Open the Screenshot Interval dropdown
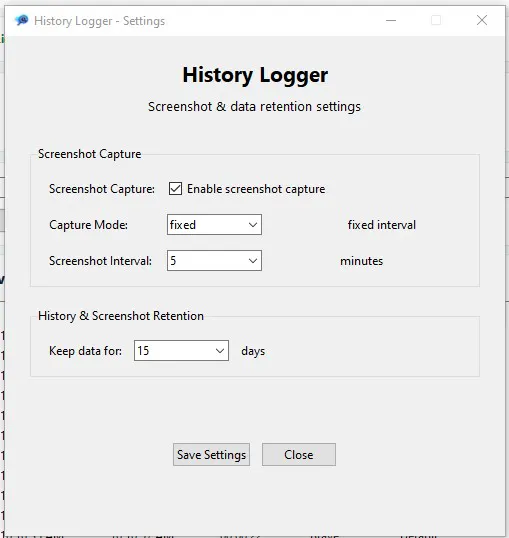509x538 pixels. [214, 260]
